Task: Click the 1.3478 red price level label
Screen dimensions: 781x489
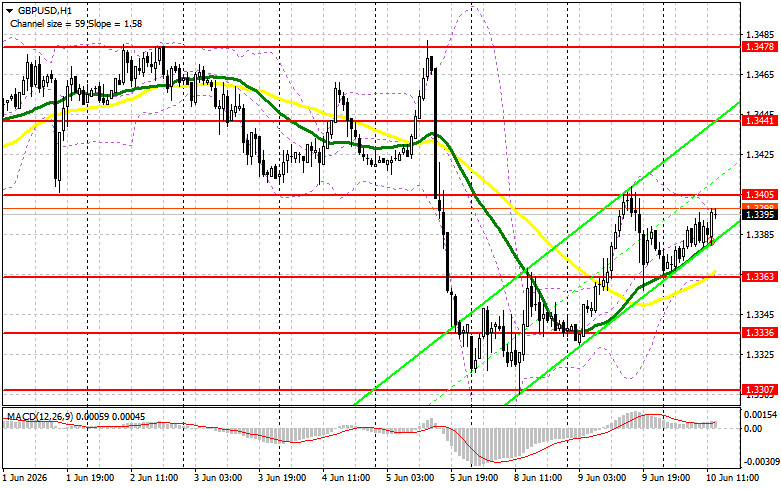Action: pos(760,47)
